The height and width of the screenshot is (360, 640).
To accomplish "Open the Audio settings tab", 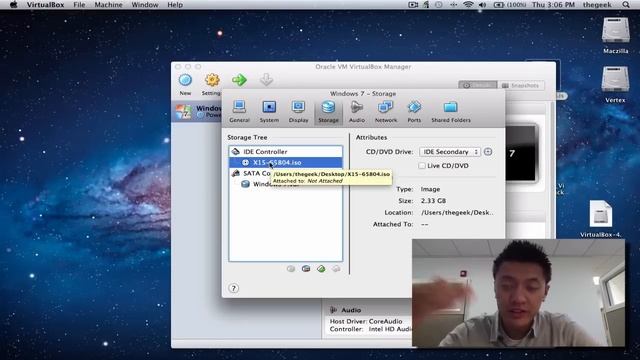I will [357, 111].
